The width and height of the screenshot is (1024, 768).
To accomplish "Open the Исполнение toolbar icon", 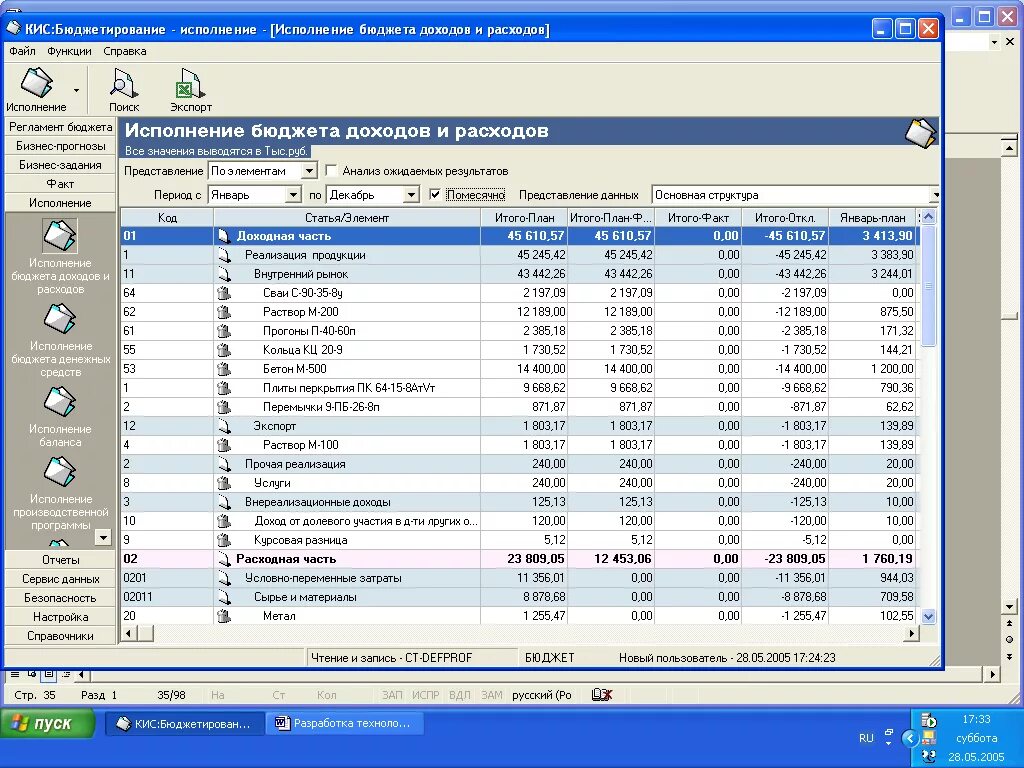I will click(37, 82).
